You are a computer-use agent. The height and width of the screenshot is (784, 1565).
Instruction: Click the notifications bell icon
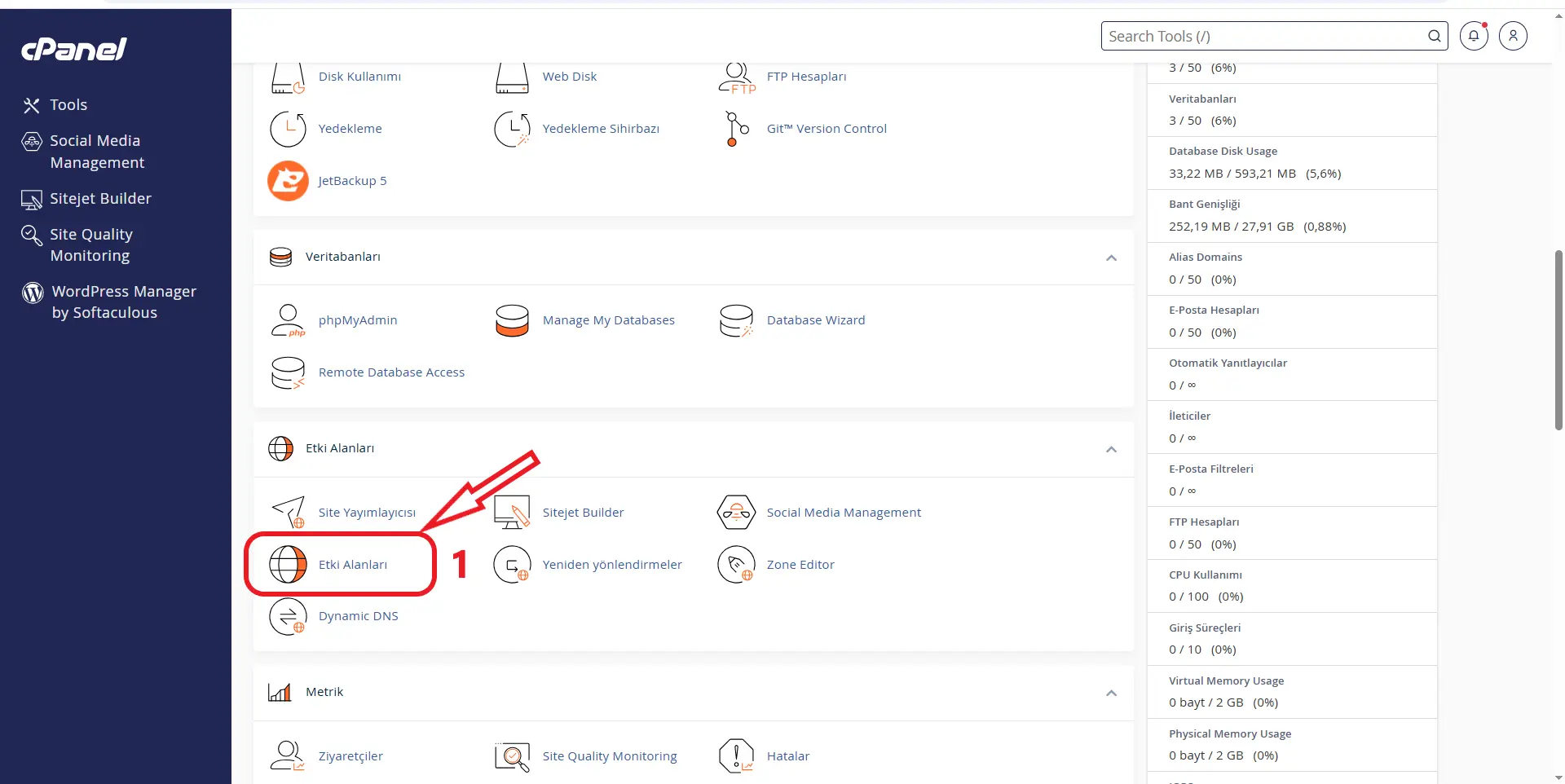pyautogui.click(x=1474, y=36)
